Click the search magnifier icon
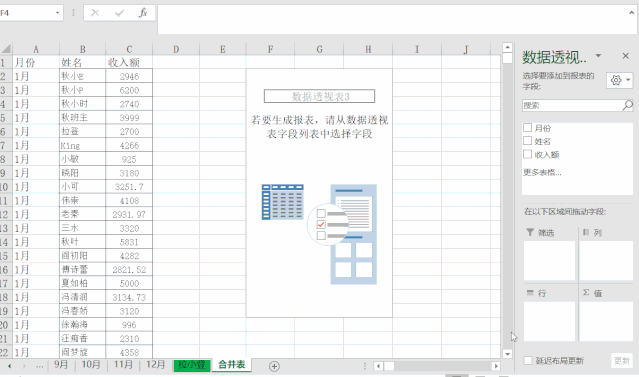Viewport: 639px width, 377px height. coord(628,105)
